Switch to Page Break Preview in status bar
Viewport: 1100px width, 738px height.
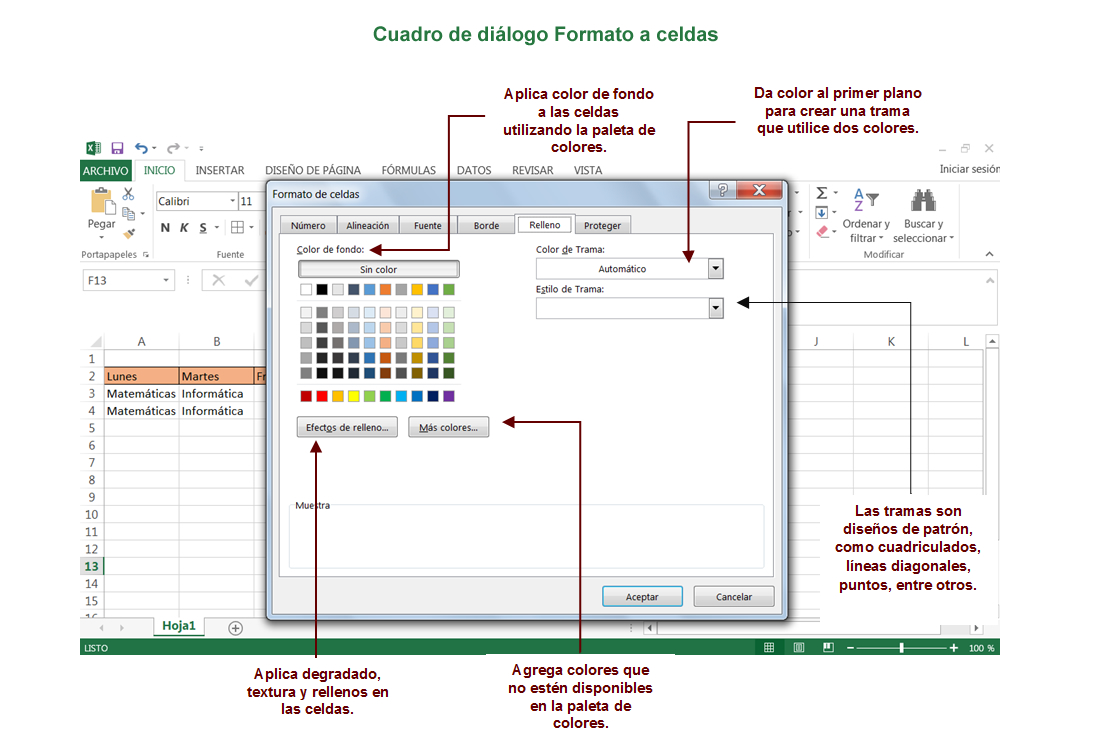(x=829, y=648)
